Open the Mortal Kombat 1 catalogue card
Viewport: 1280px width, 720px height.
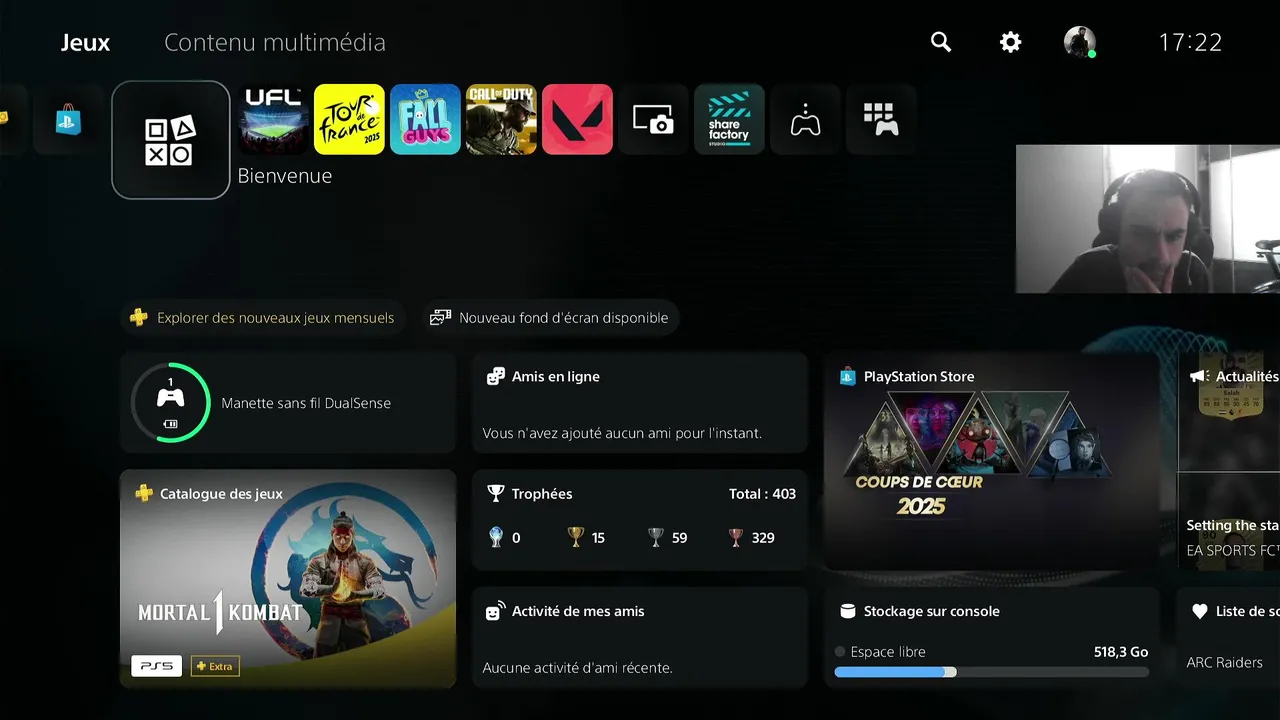point(288,579)
